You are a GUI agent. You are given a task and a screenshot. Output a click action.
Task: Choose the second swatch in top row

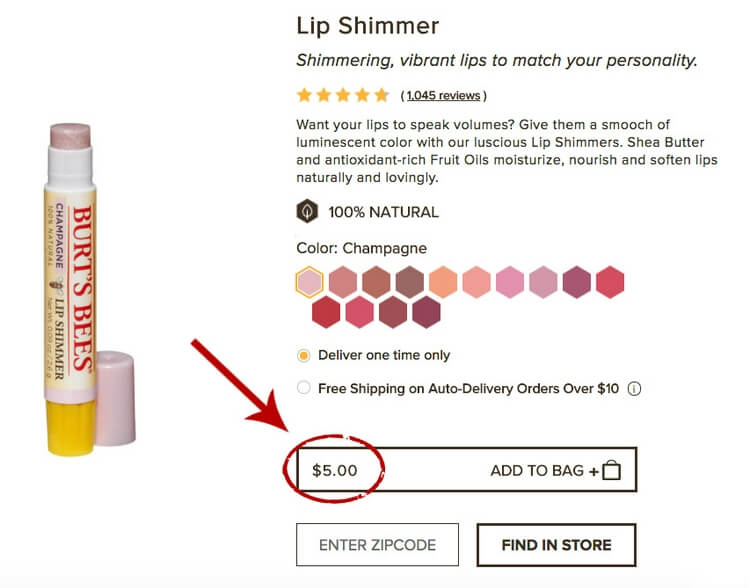tap(342, 282)
